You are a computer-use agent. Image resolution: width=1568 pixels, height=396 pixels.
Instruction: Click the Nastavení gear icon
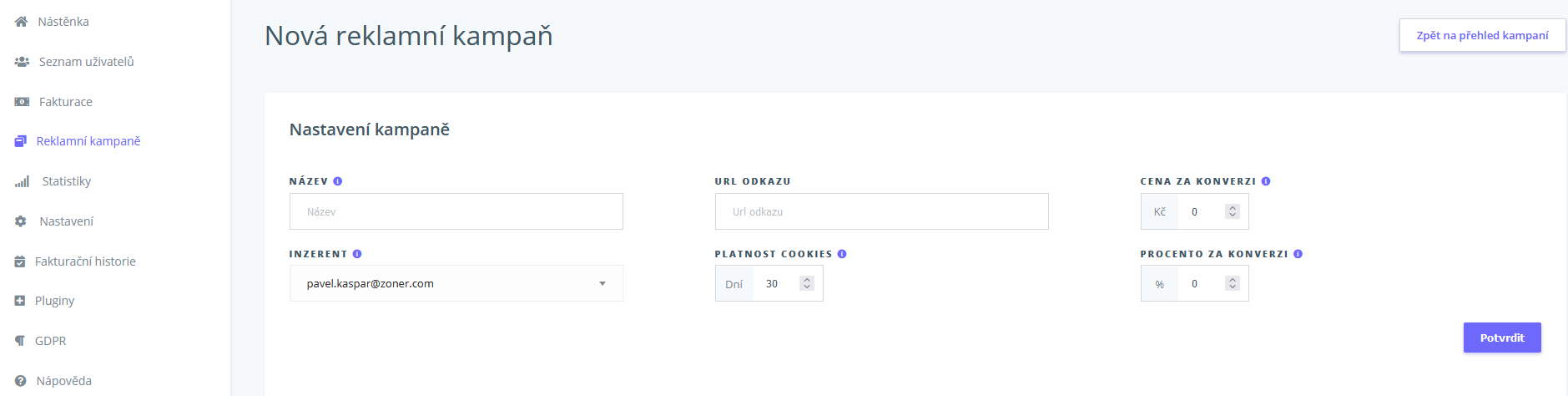click(x=21, y=221)
